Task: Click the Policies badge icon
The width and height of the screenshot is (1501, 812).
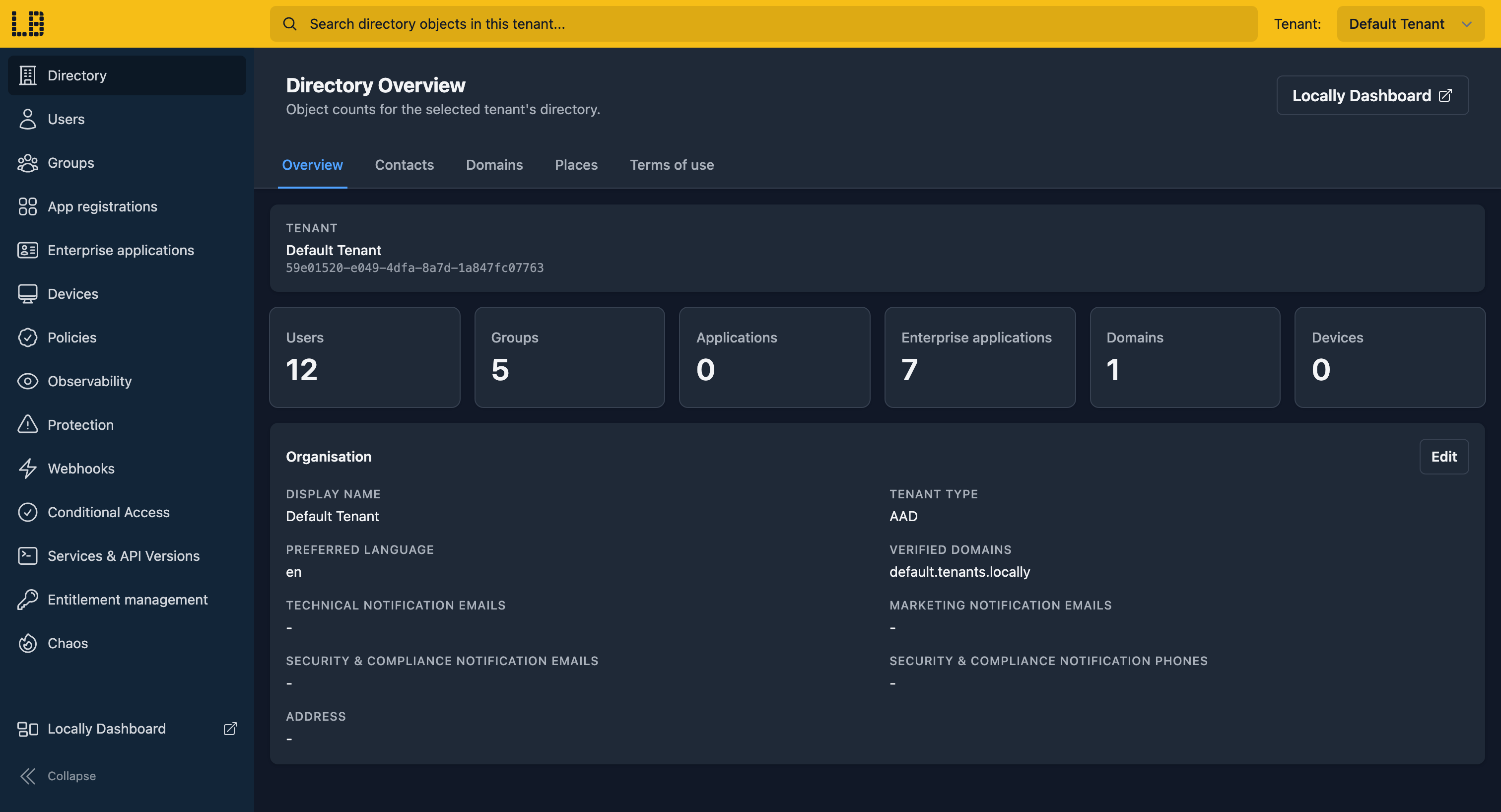Action: (27, 338)
